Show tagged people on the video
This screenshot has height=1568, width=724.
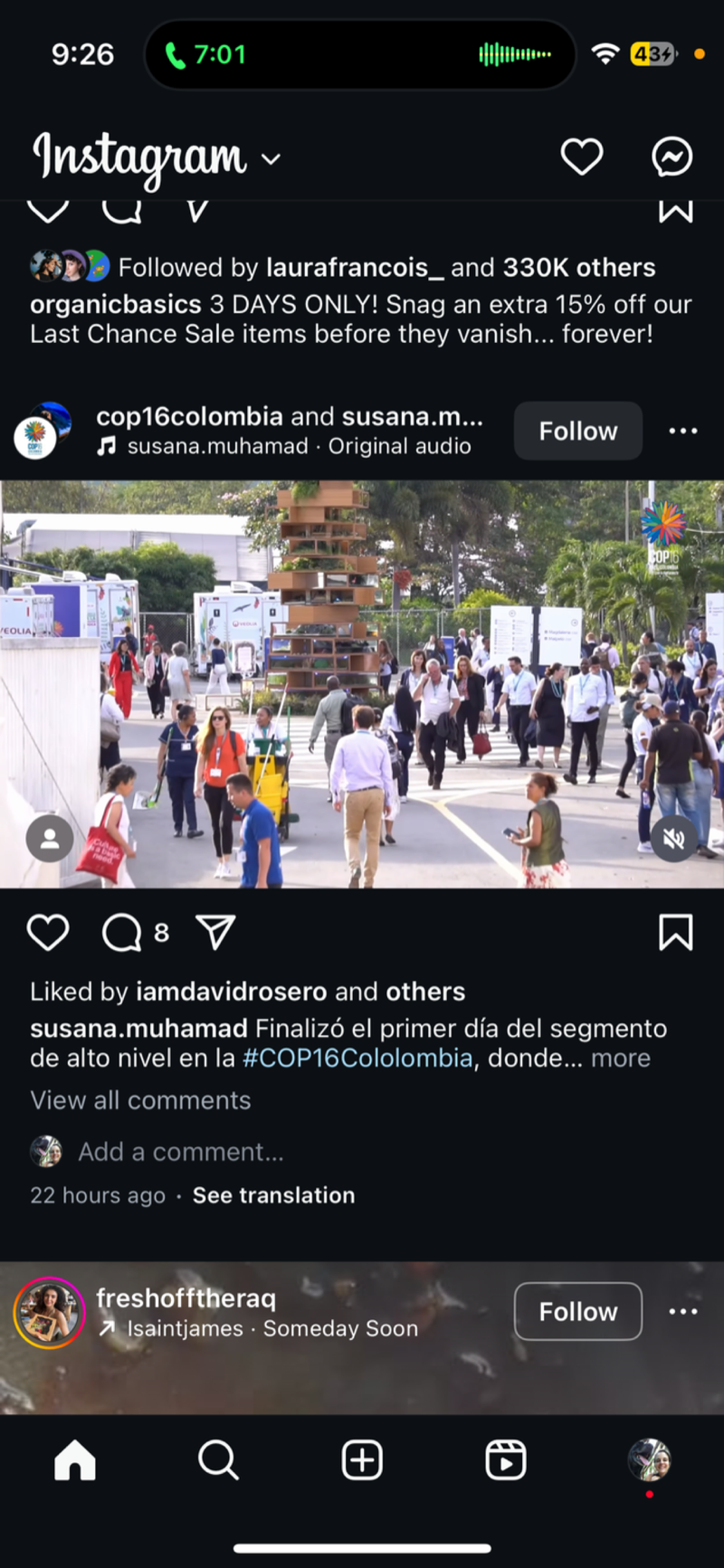(50, 840)
